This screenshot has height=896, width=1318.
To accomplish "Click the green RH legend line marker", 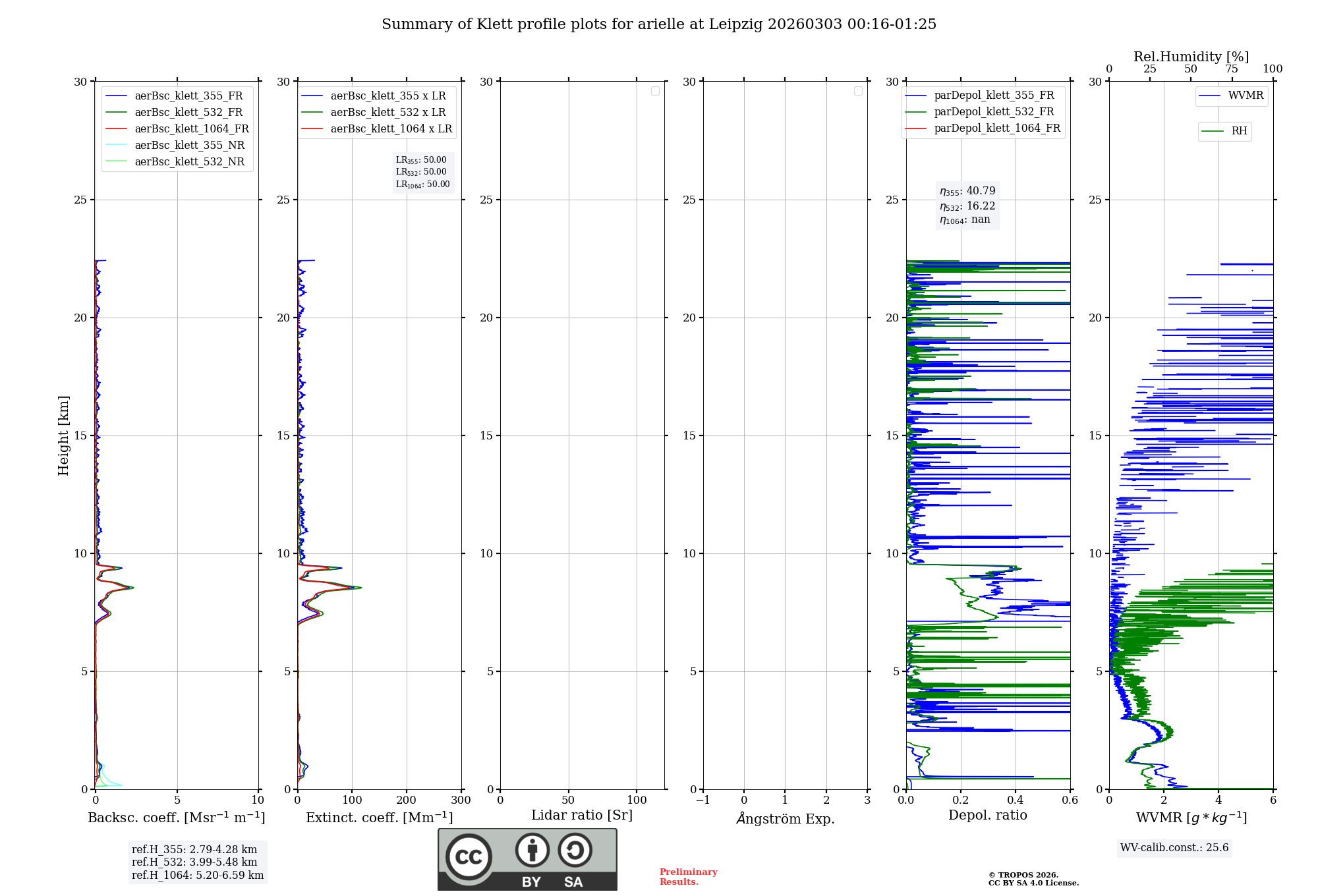I will click(1213, 131).
